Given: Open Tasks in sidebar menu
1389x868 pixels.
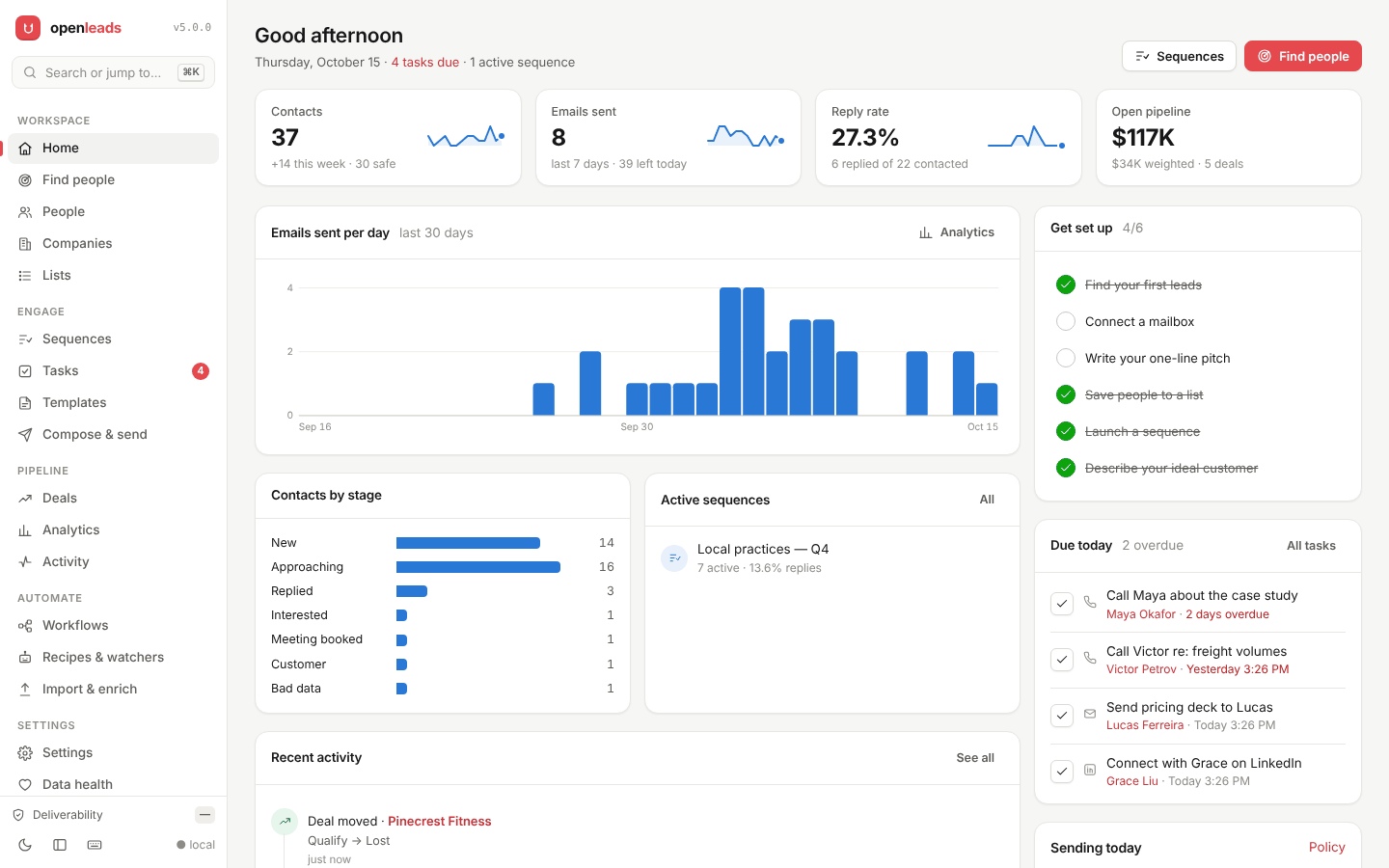Looking at the screenshot, I should coord(114,371).
